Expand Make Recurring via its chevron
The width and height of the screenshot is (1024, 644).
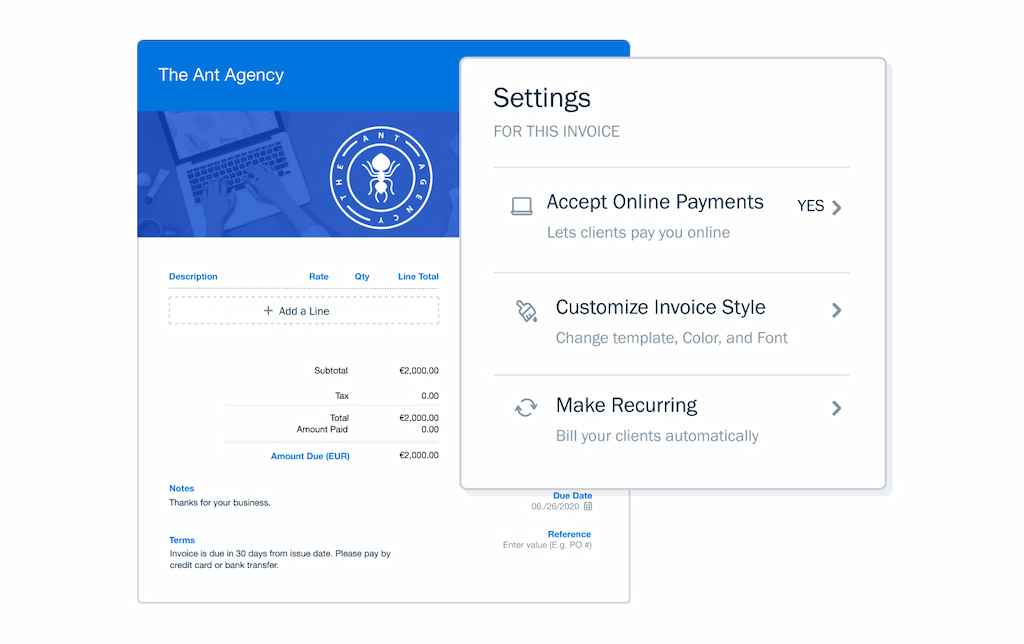point(837,408)
